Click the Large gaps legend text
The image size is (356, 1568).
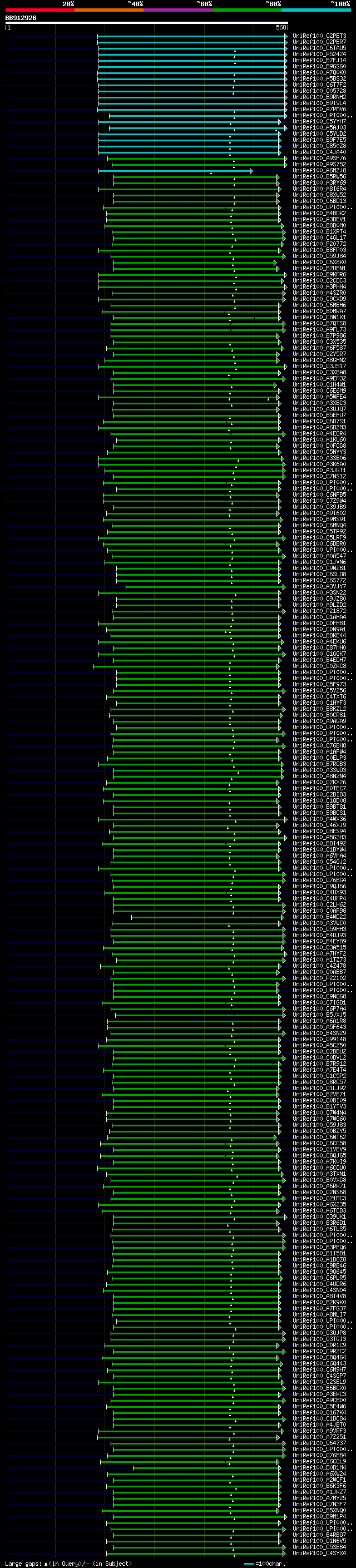pyautogui.click(x=23, y=1564)
